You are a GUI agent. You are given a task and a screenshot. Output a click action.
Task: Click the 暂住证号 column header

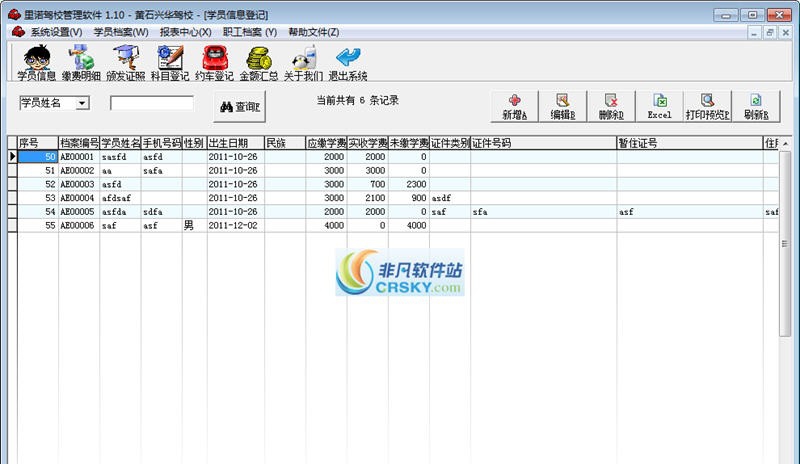click(690, 143)
